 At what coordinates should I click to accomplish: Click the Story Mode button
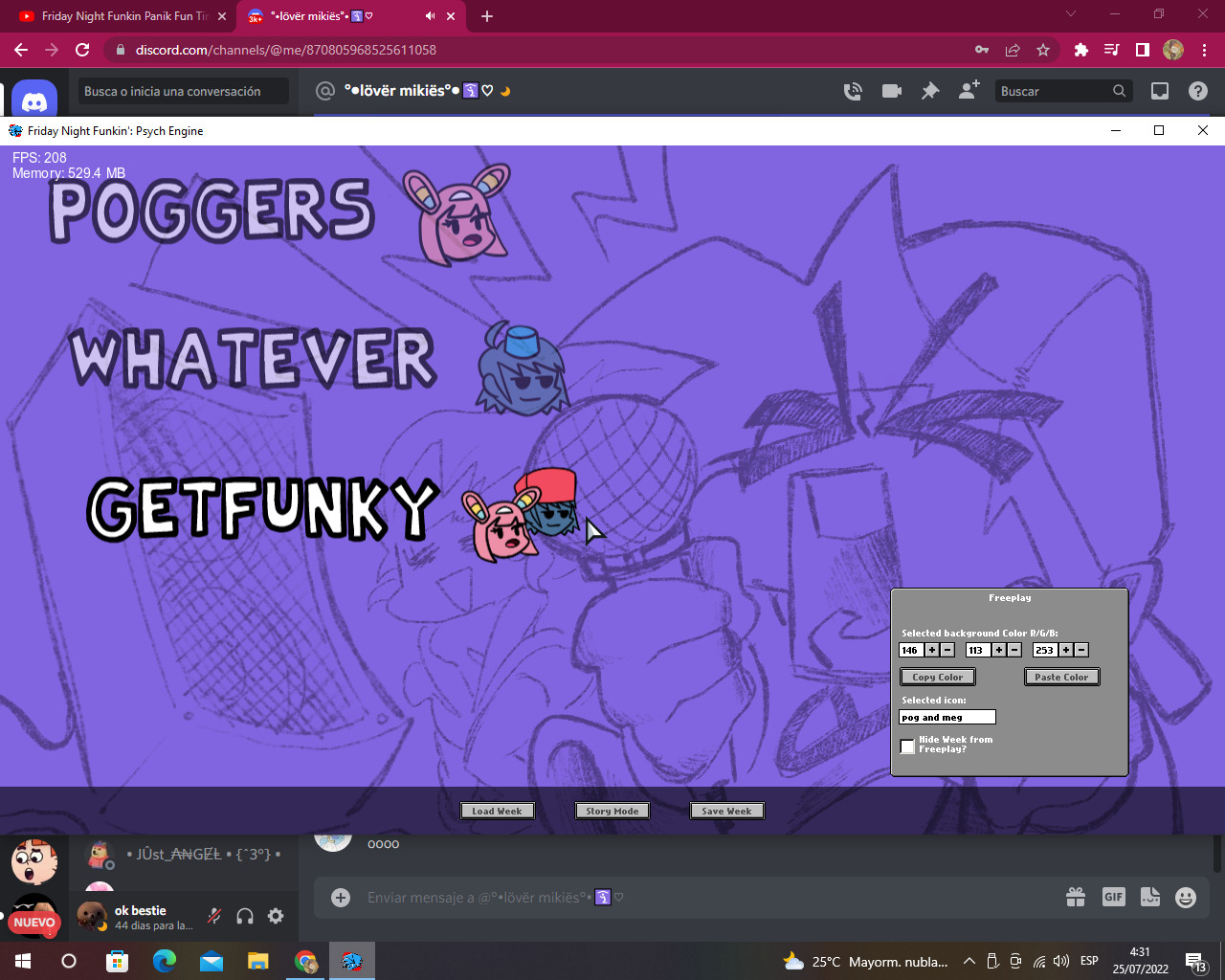(612, 811)
